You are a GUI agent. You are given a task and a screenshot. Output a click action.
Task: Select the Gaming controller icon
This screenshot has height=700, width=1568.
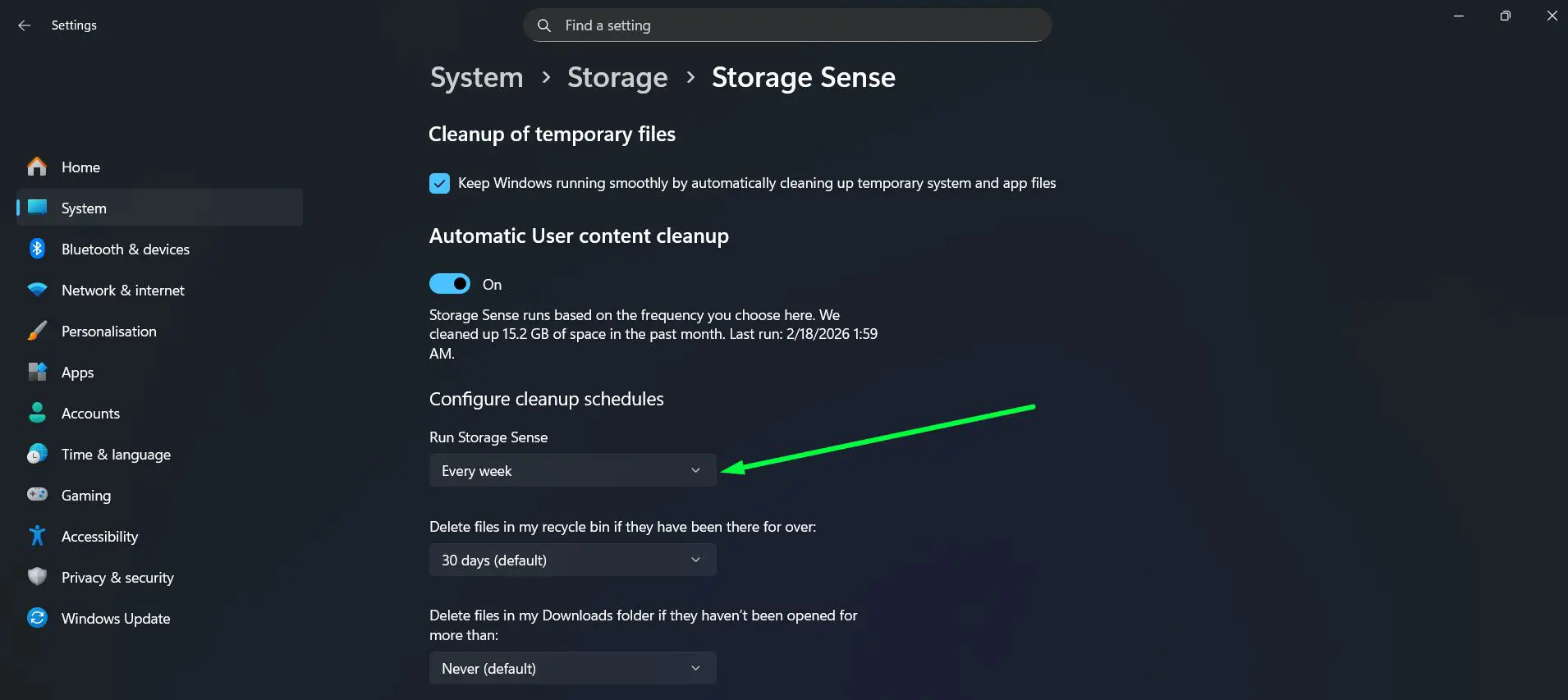[38, 495]
